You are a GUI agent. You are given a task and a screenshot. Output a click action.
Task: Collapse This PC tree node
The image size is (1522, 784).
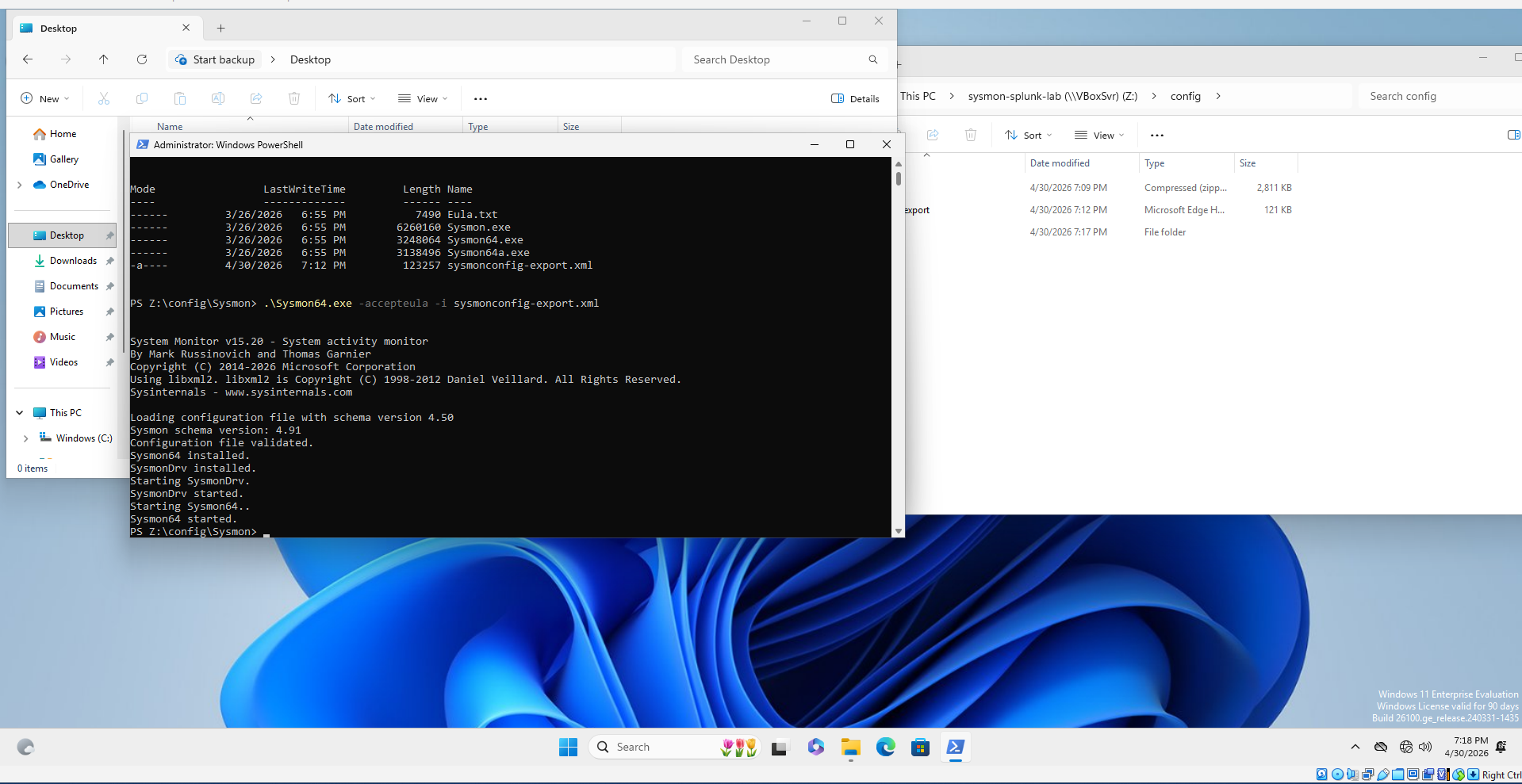19,413
